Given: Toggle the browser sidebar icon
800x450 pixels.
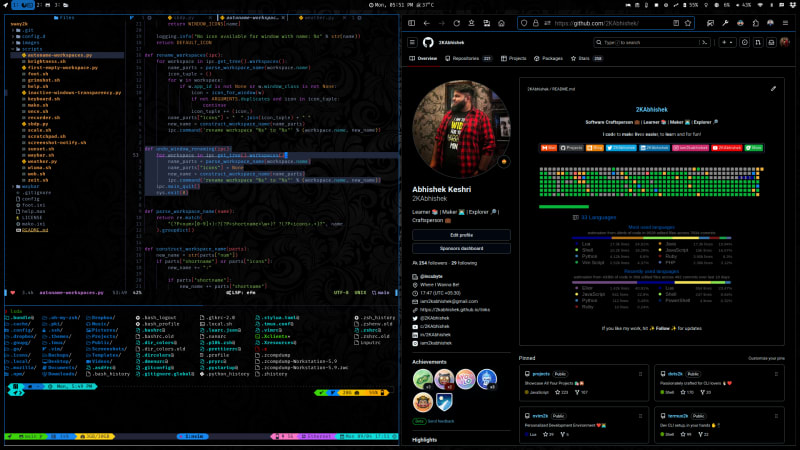Looking at the screenshot, I should coord(412,23).
